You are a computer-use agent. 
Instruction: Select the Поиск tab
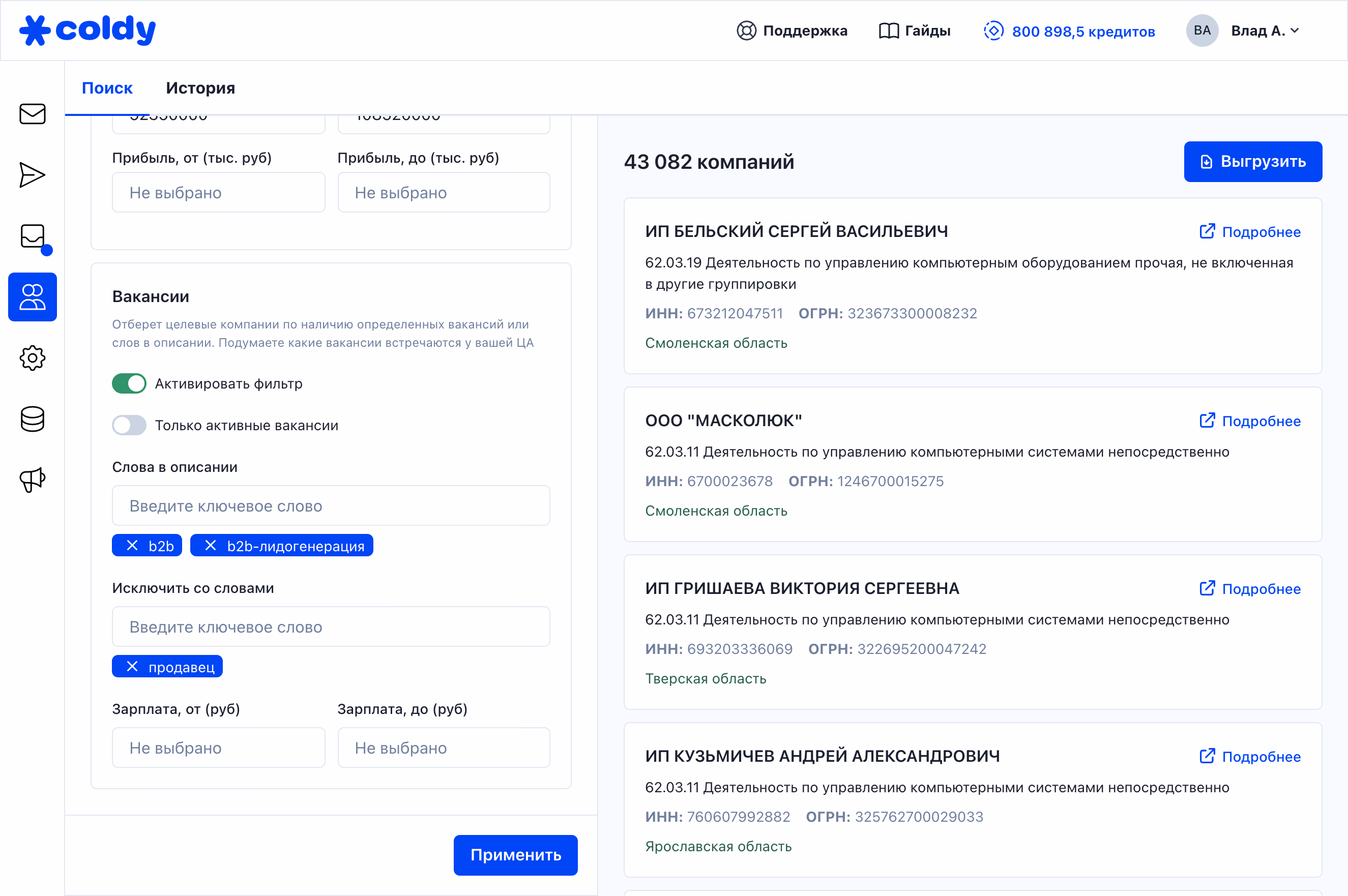pos(107,88)
